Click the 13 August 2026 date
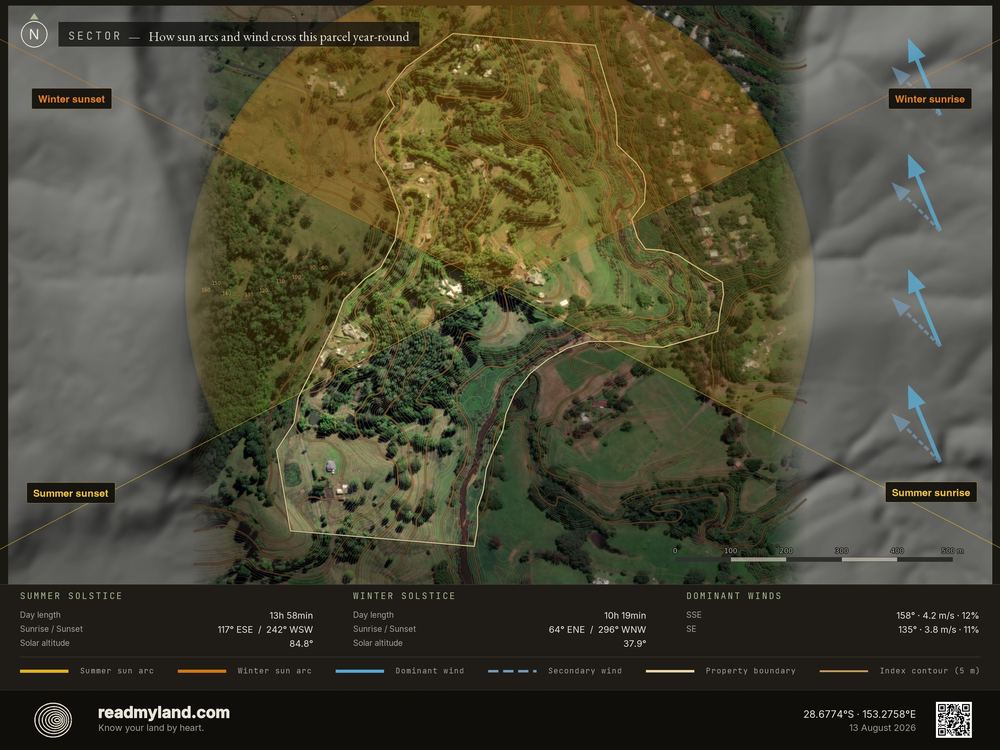 pyautogui.click(x=882, y=728)
